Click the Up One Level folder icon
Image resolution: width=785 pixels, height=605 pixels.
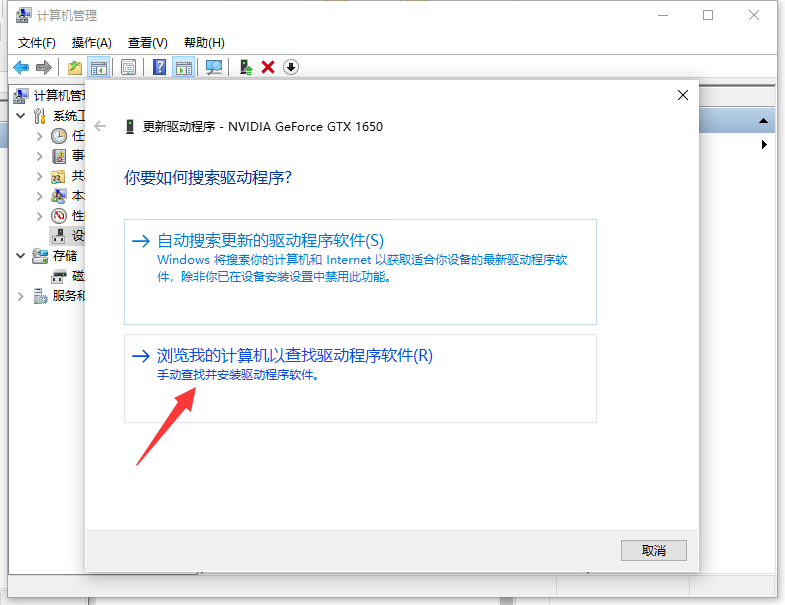tap(74, 67)
